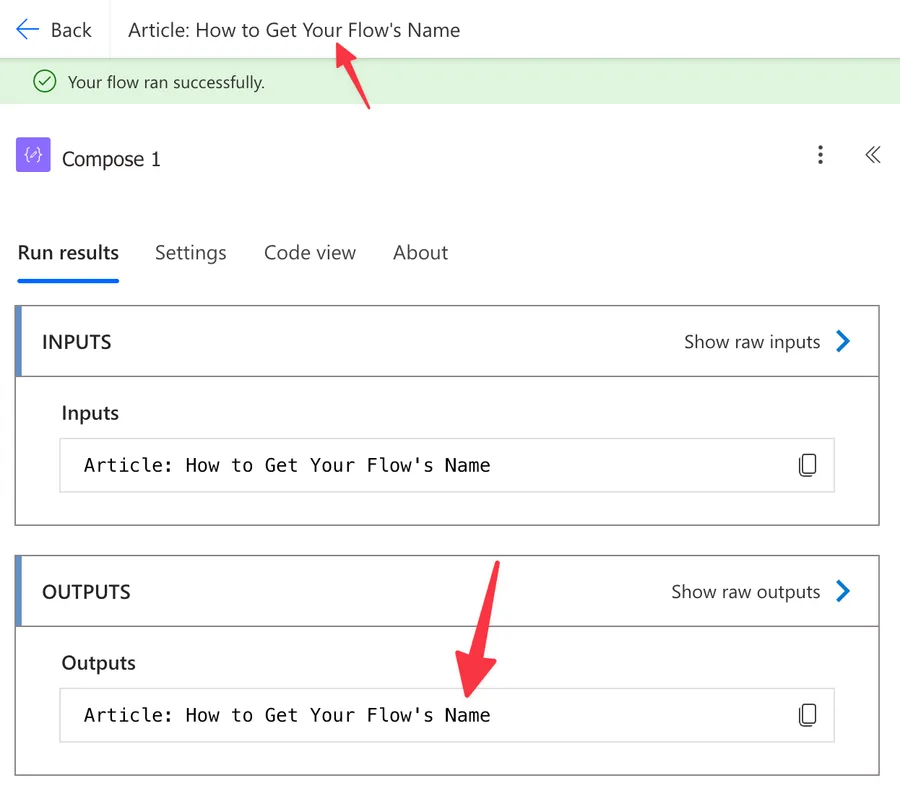Click the Back arrow icon

[27, 30]
